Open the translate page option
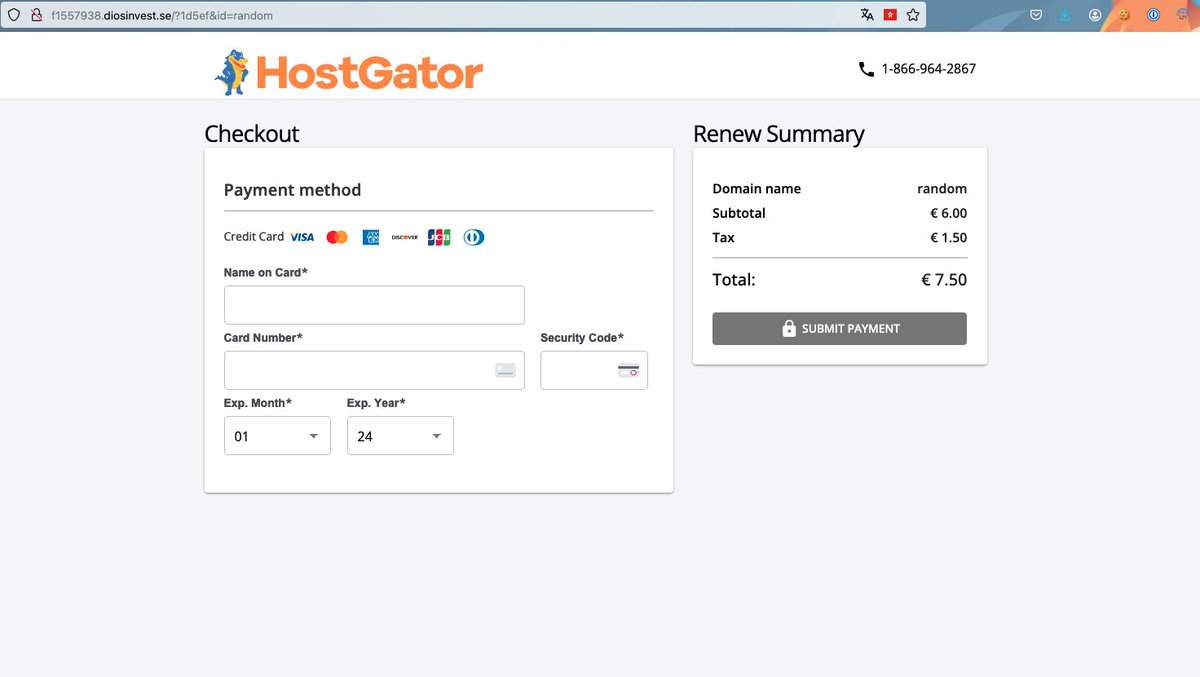Image resolution: width=1200 pixels, height=677 pixels. click(x=866, y=14)
